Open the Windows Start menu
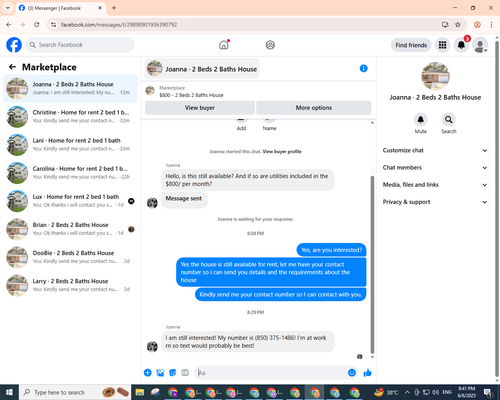The image size is (500, 400). coord(9,392)
